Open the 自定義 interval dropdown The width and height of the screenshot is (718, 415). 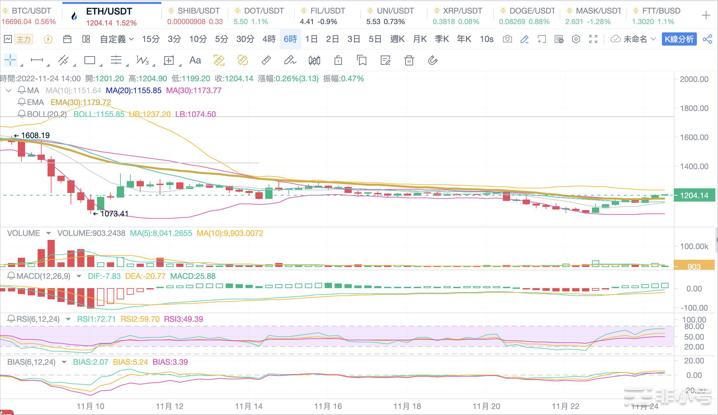[x=117, y=39]
